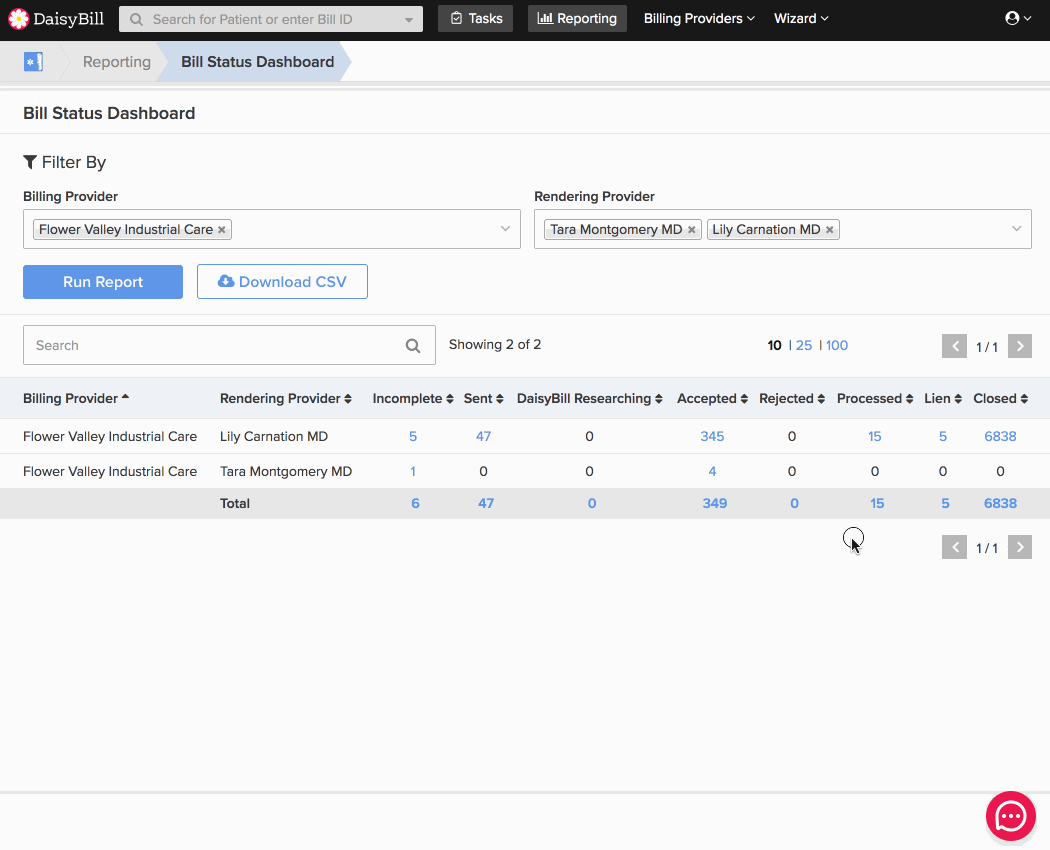Open total 6838 closed bills

[x=1000, y=504]
